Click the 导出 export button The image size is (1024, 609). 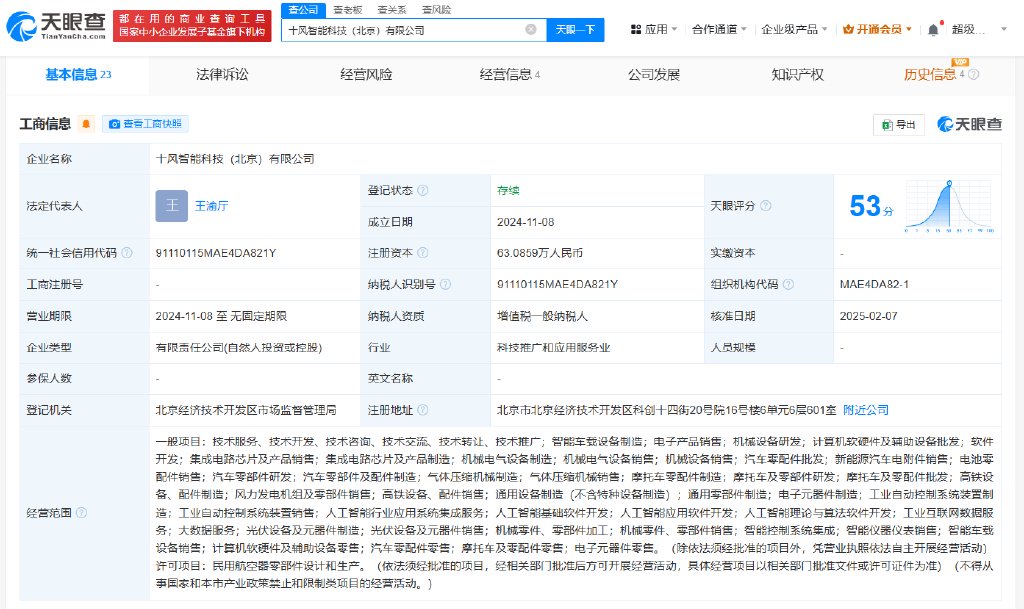click(x=898, y=124)
